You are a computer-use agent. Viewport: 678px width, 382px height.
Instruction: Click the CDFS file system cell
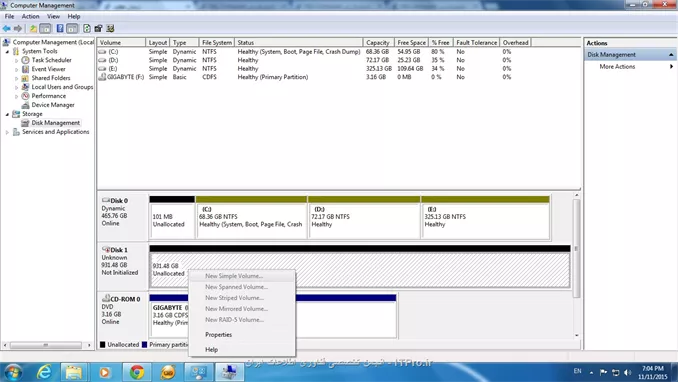point(209,77)
